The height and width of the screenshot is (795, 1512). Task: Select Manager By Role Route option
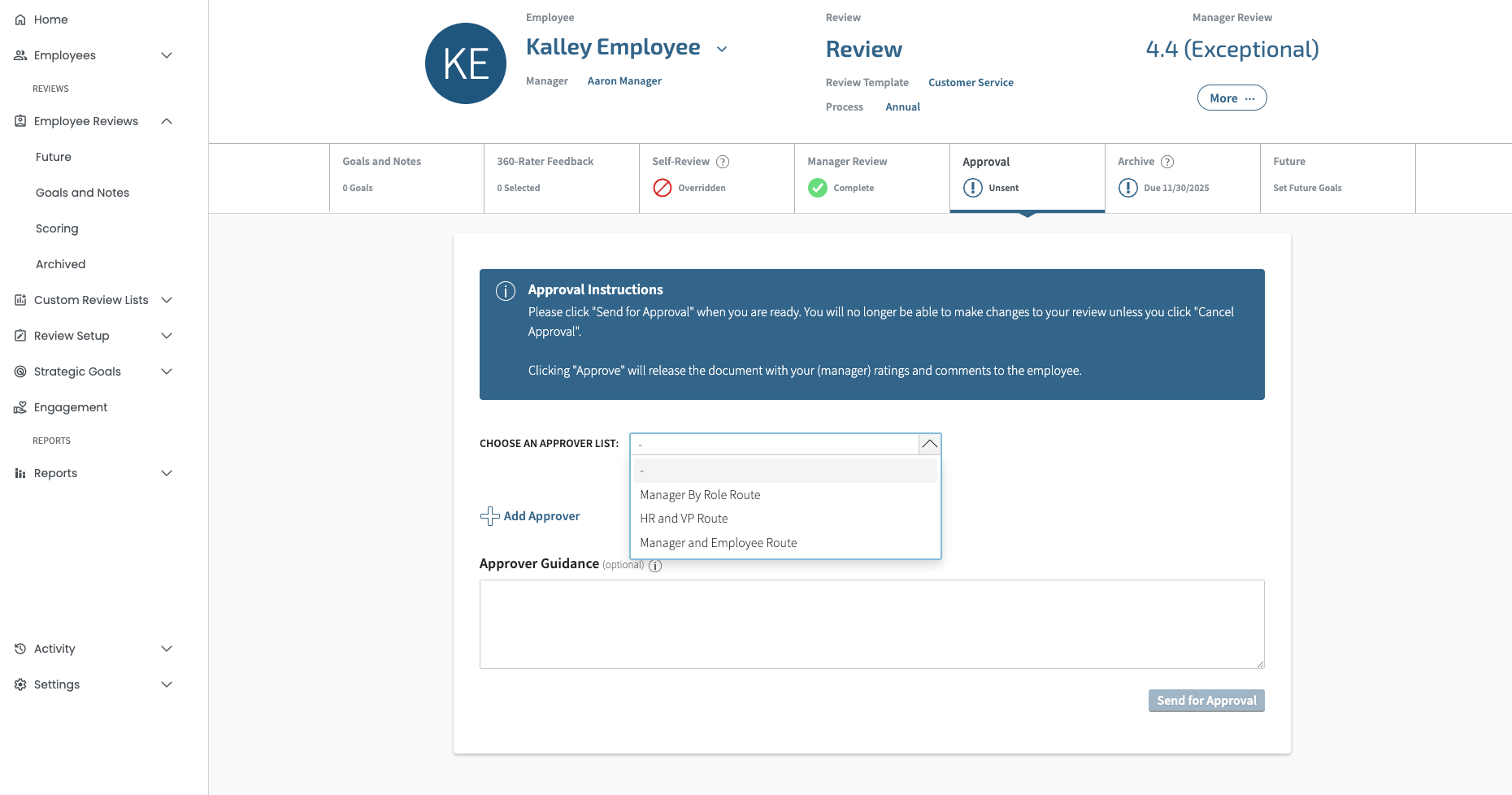coord(785,495)
